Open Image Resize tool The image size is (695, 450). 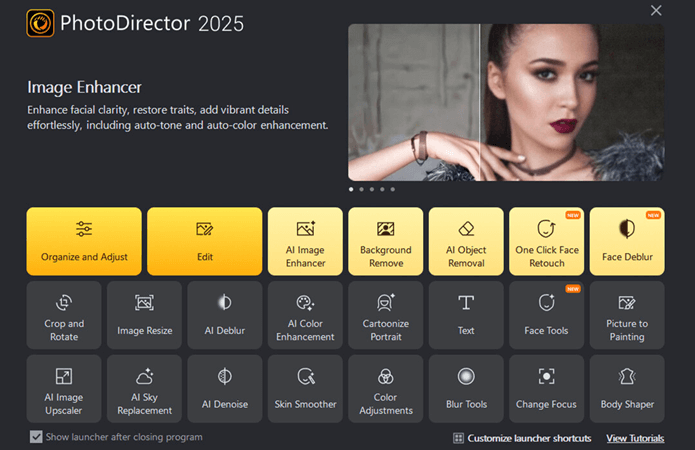[144, 315]
